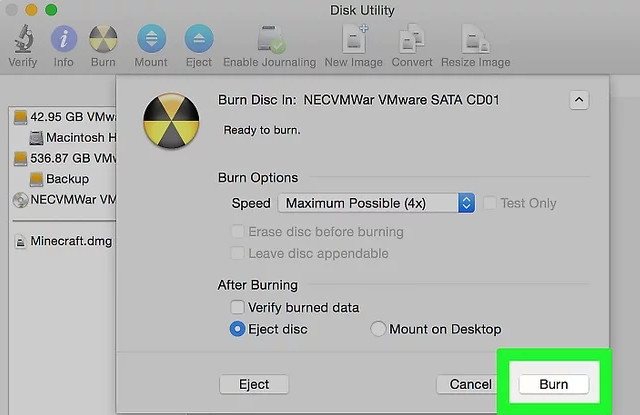Select the Macintosh HD volume
Screen dimensions: 640x415
73,138
